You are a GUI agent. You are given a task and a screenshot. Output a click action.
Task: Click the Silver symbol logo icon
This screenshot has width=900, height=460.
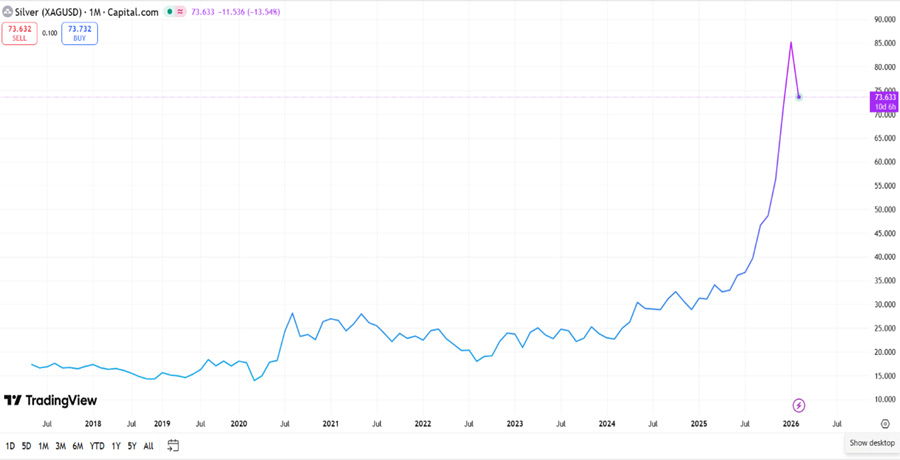[x=7, y=12]
